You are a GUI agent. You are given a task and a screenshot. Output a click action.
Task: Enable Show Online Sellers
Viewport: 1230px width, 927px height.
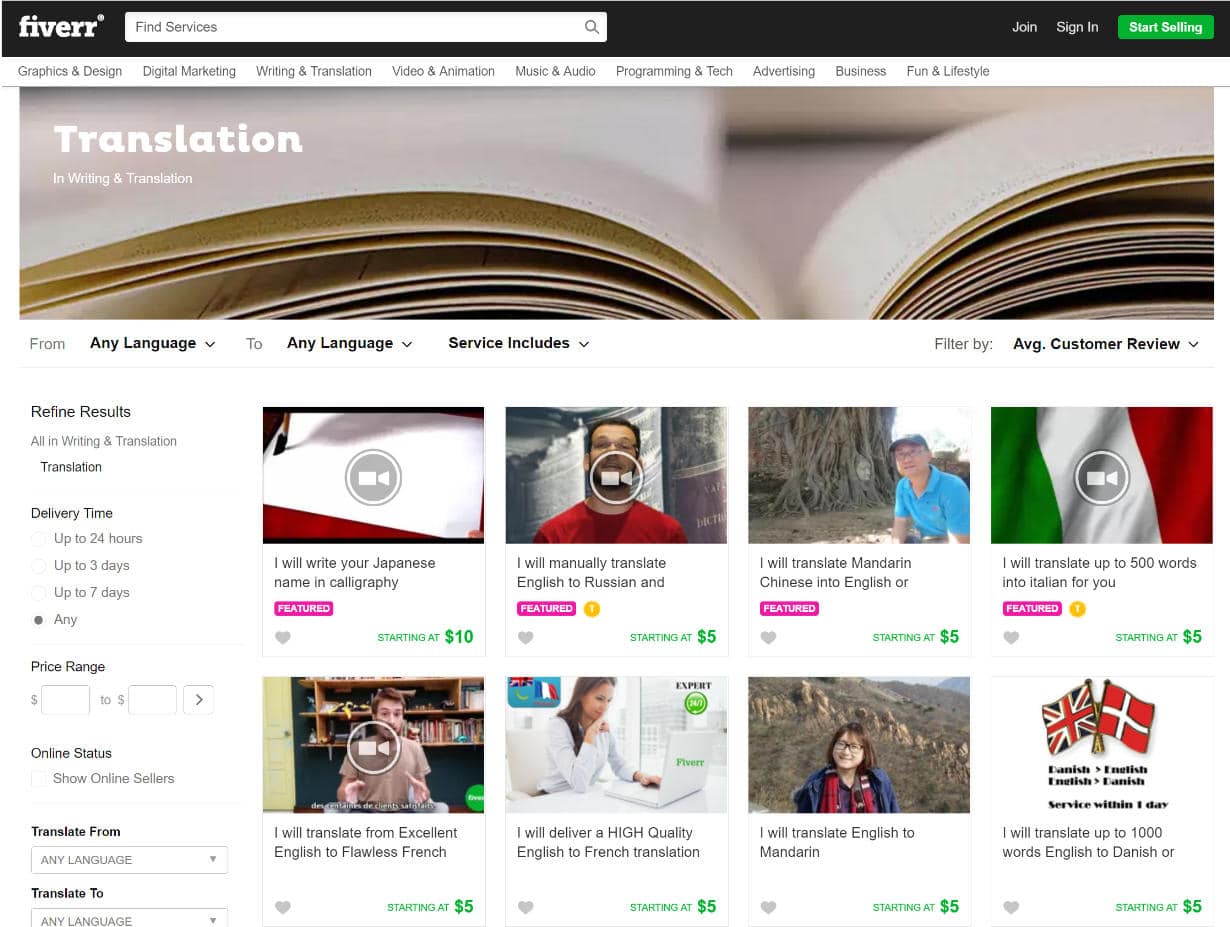click(x=37, y=778)
